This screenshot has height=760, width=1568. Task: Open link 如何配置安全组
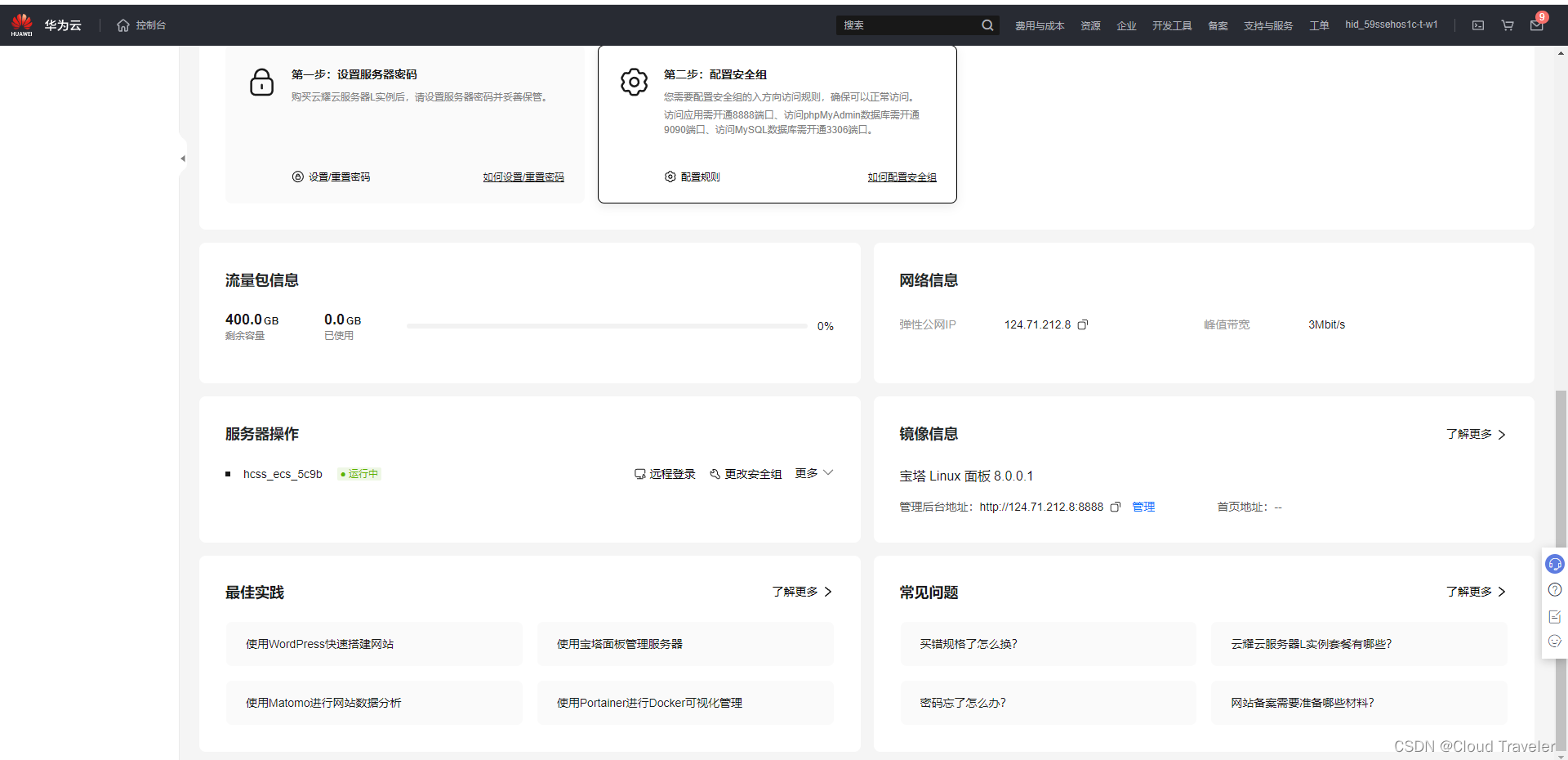902,177
